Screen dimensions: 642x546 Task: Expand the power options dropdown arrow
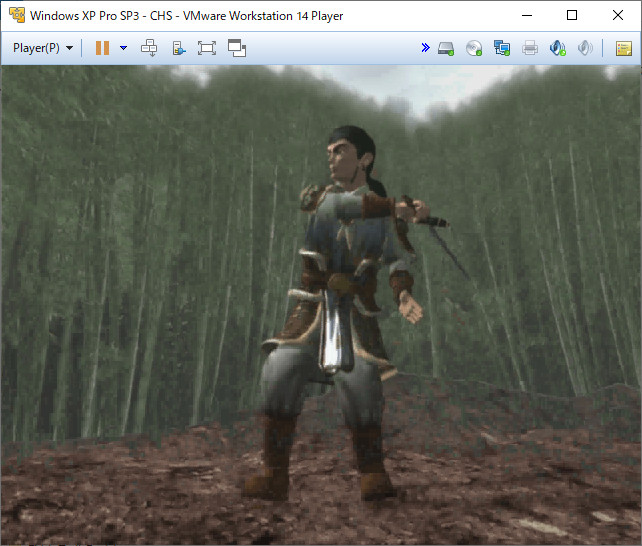click(123, 48)
